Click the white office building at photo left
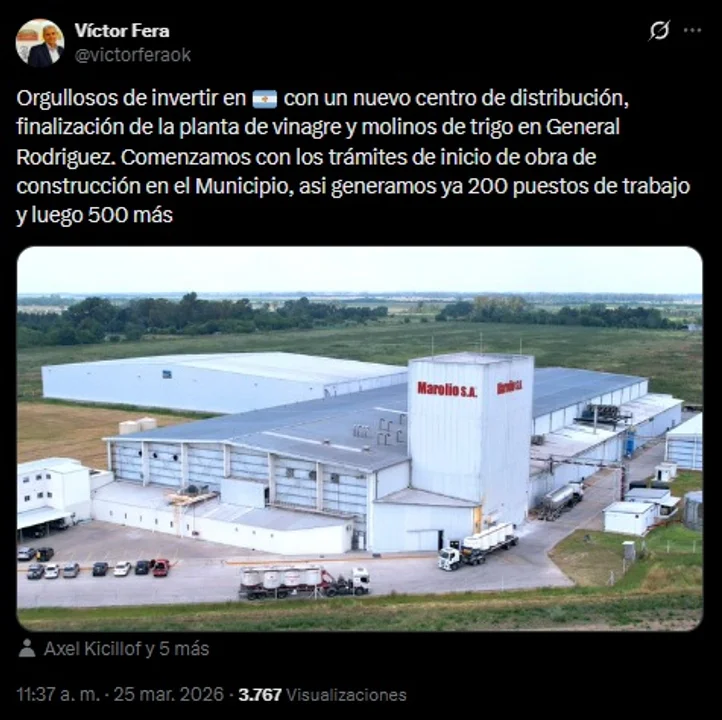This screenshot has height=720, width=722. click(53, 493)
